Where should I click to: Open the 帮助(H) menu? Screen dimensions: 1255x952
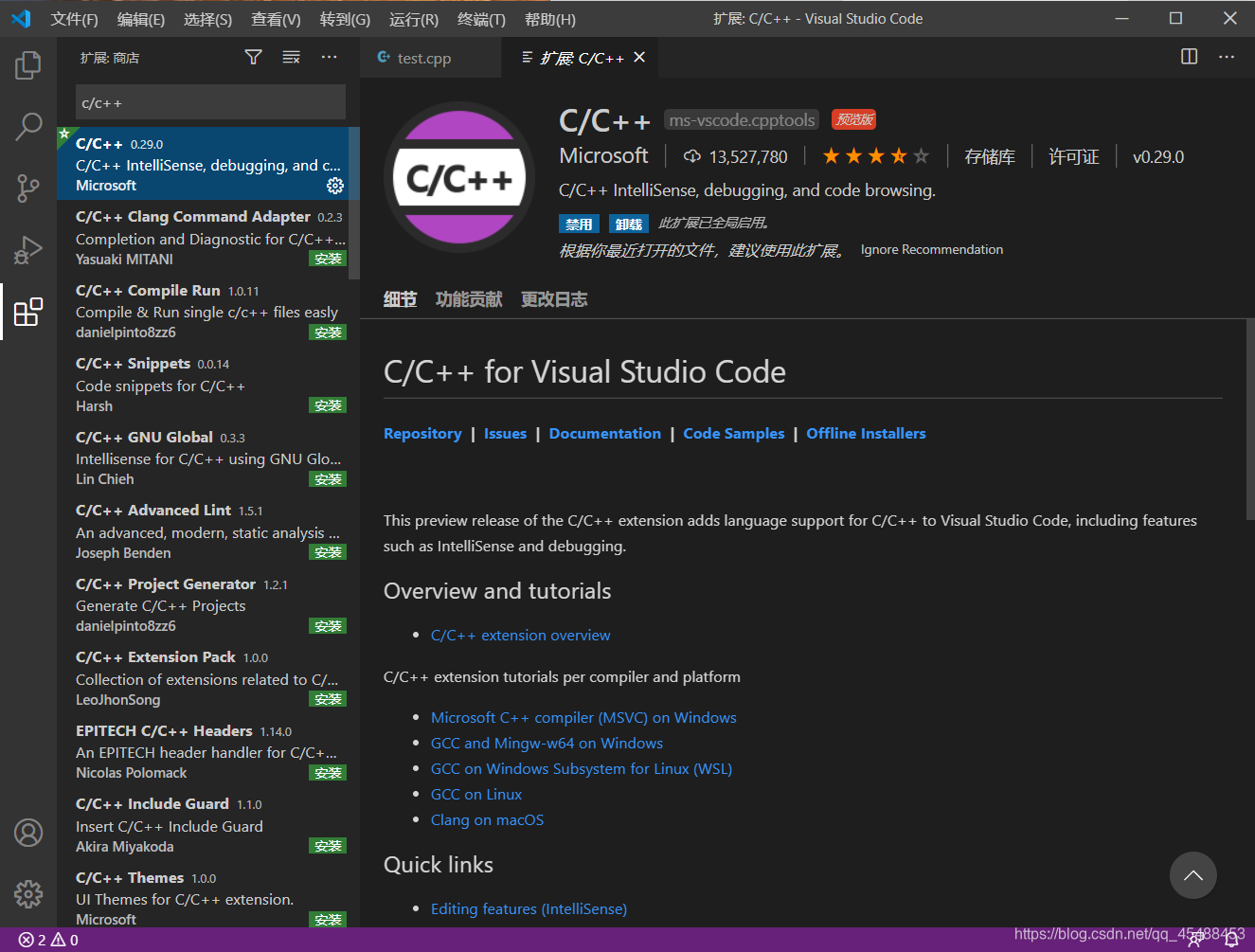coord(550,19)
